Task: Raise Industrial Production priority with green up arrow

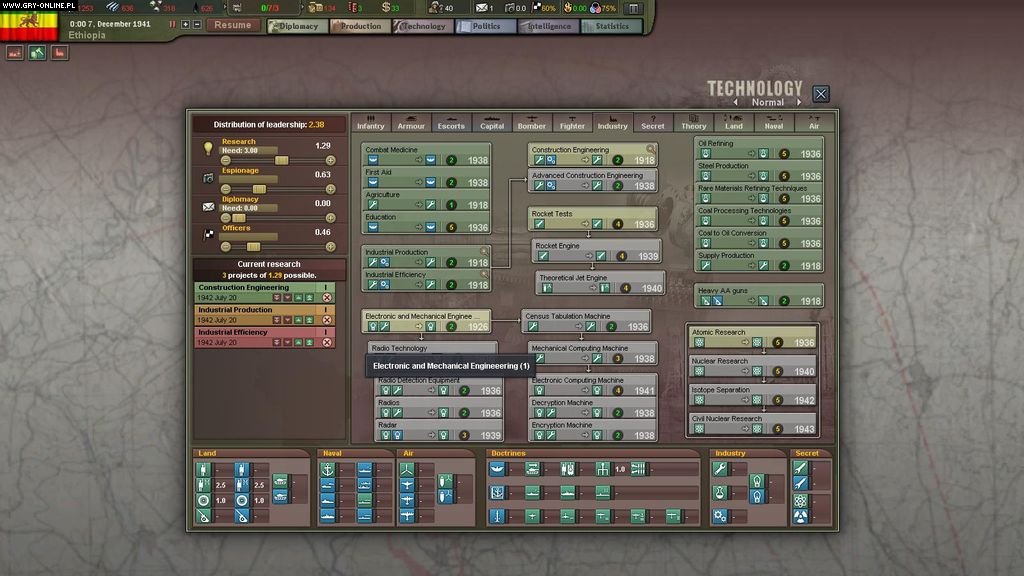Action: (297, 318)
